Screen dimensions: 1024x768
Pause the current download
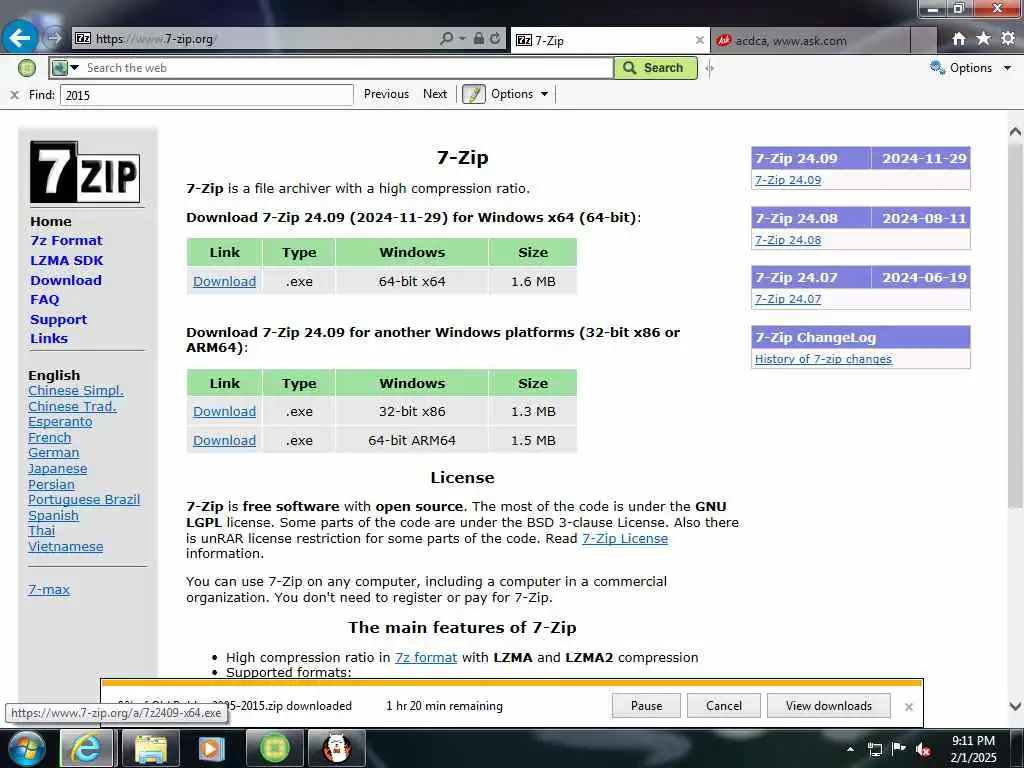(647, 706)
